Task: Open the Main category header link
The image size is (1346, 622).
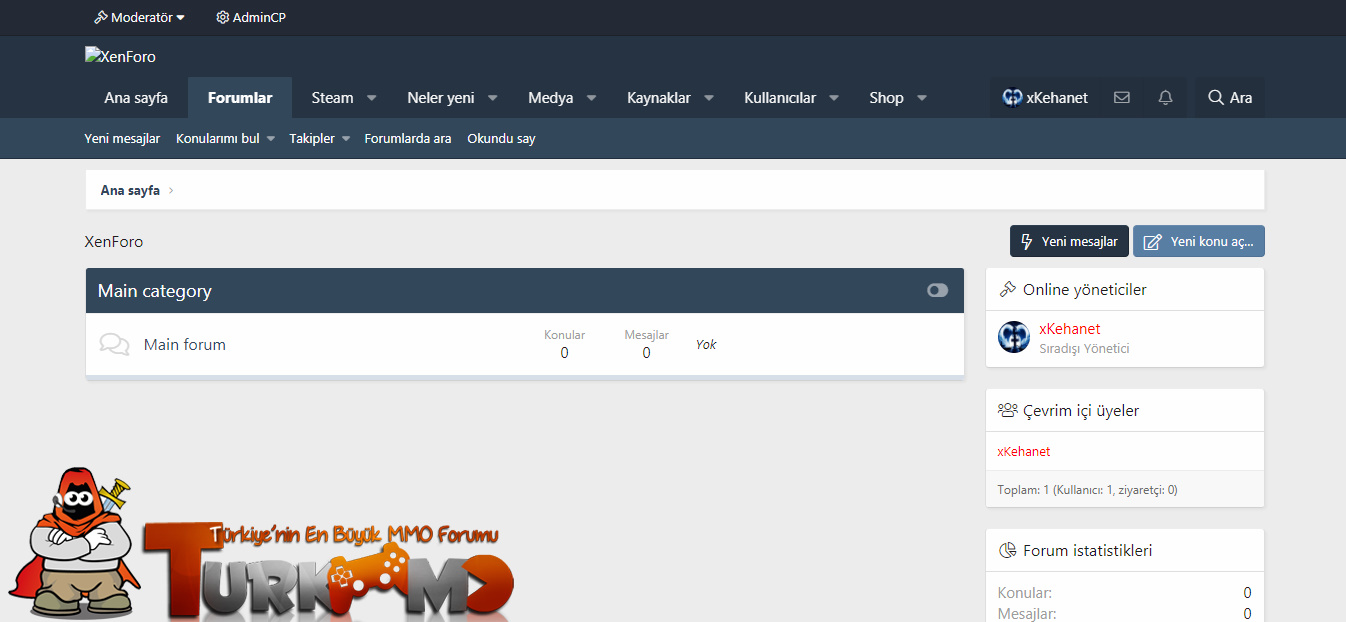Action: 155,291
